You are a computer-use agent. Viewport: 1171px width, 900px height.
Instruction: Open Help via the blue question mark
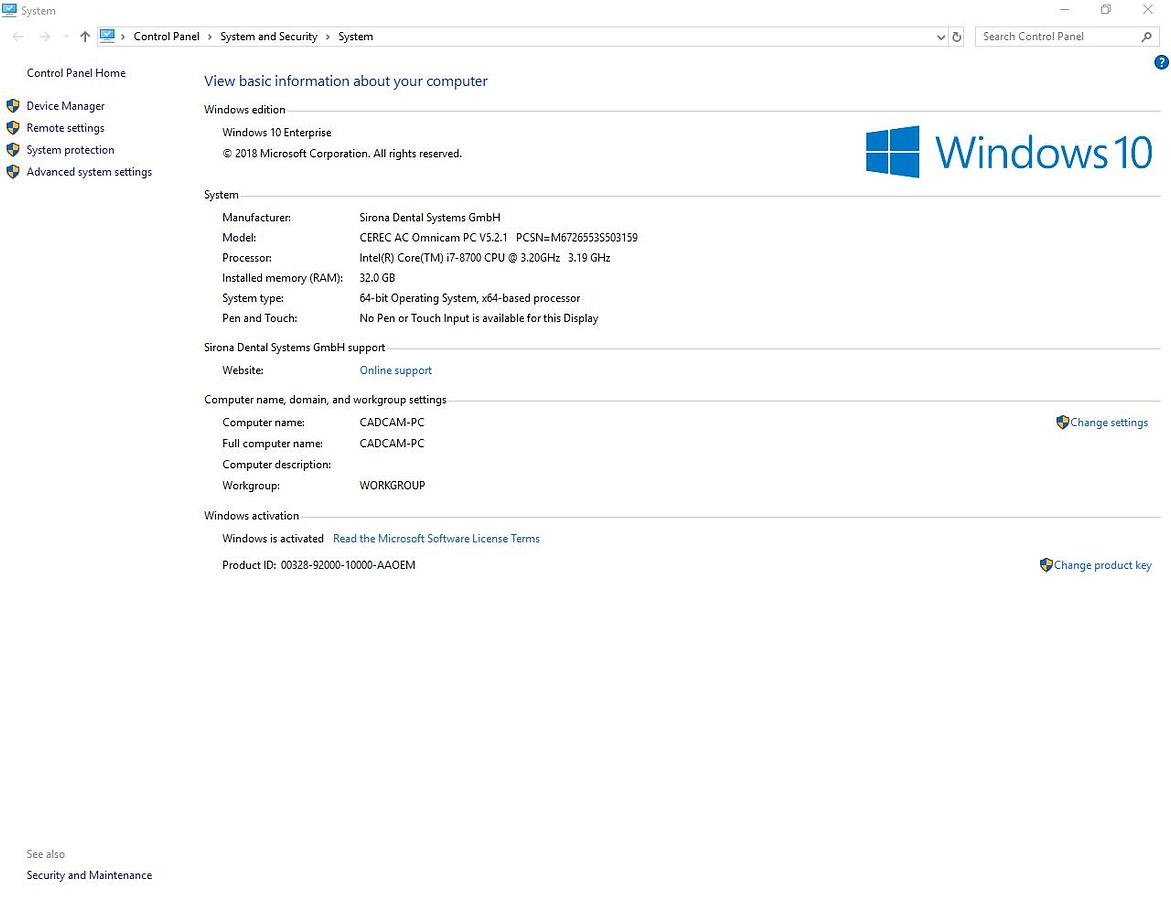[1161, 63]
